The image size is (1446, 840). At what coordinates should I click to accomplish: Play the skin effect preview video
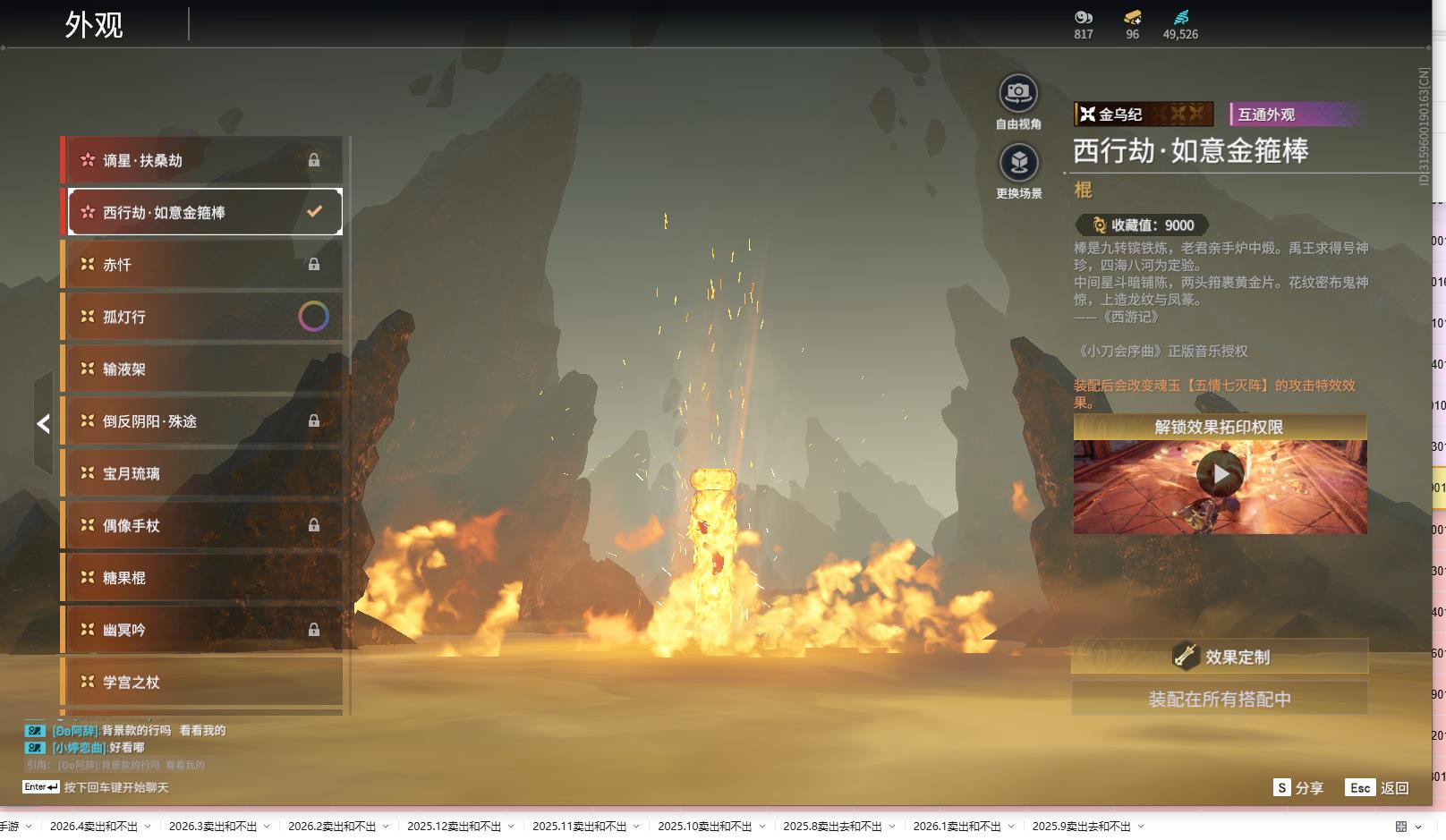1220,474
